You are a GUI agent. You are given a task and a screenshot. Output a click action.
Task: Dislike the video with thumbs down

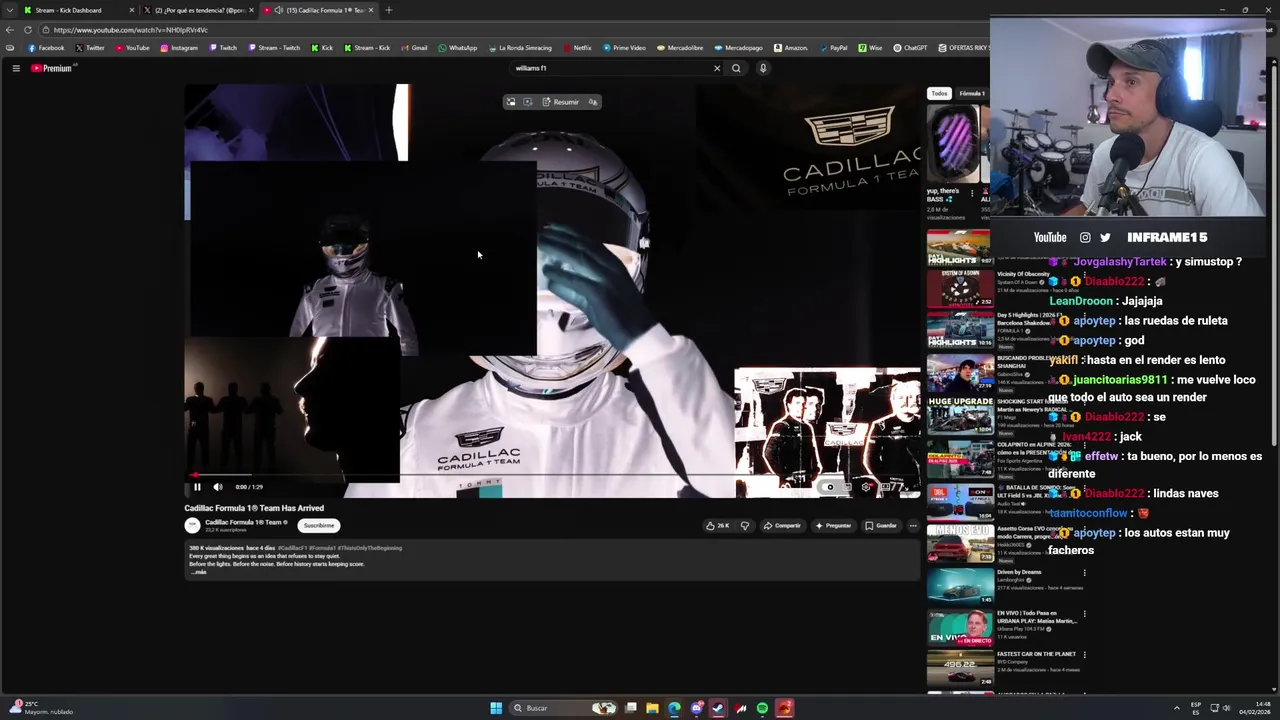click(745, 525)
